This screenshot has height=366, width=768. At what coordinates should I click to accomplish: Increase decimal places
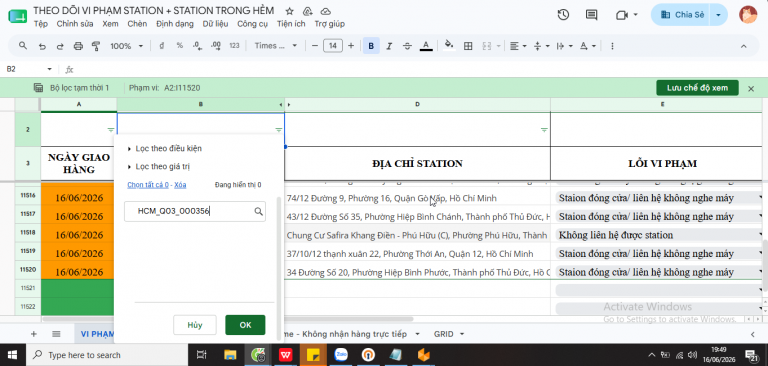point(216,46)
